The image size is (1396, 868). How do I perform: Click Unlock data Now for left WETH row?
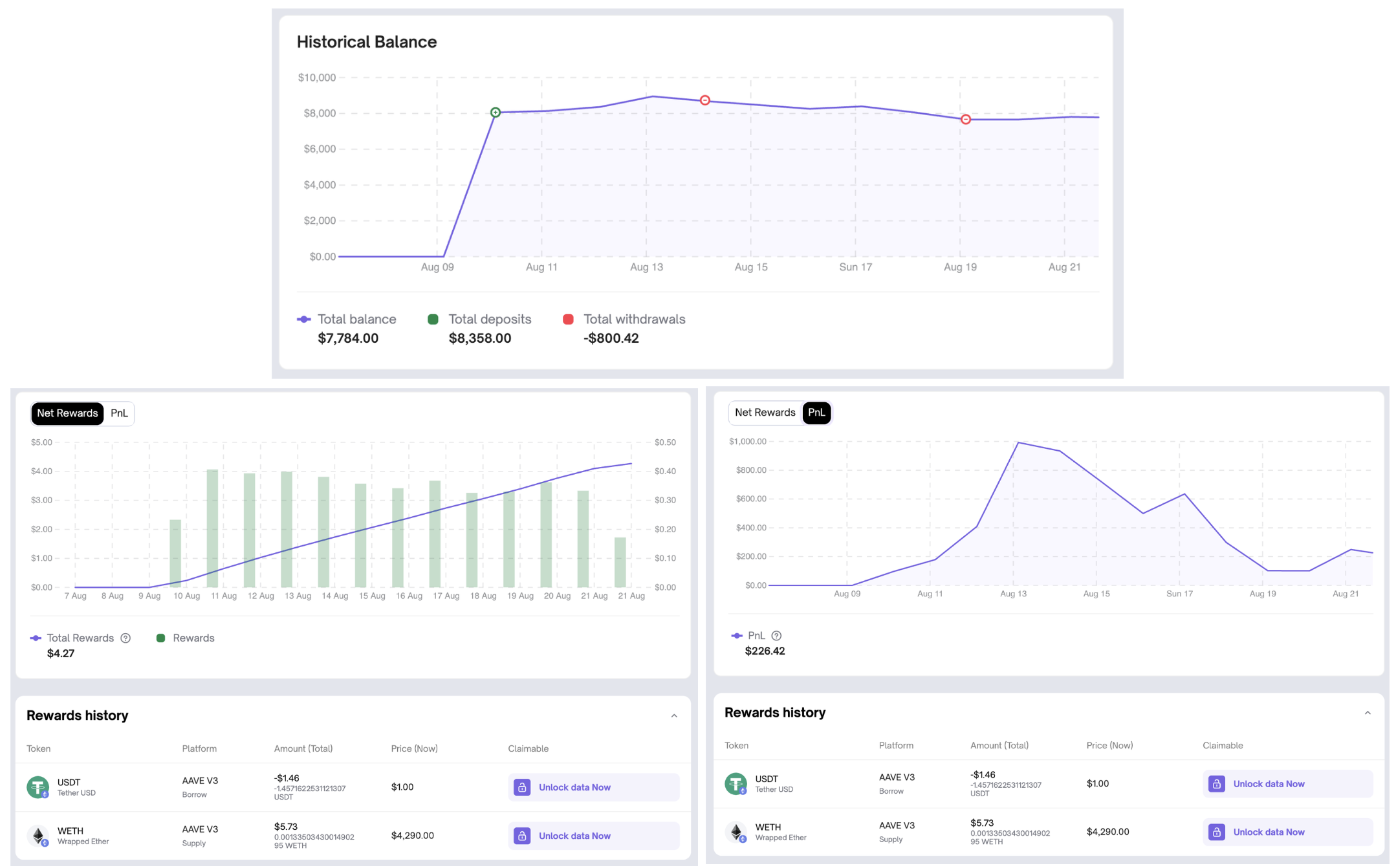pyautogui.click(x=574, y=836)
